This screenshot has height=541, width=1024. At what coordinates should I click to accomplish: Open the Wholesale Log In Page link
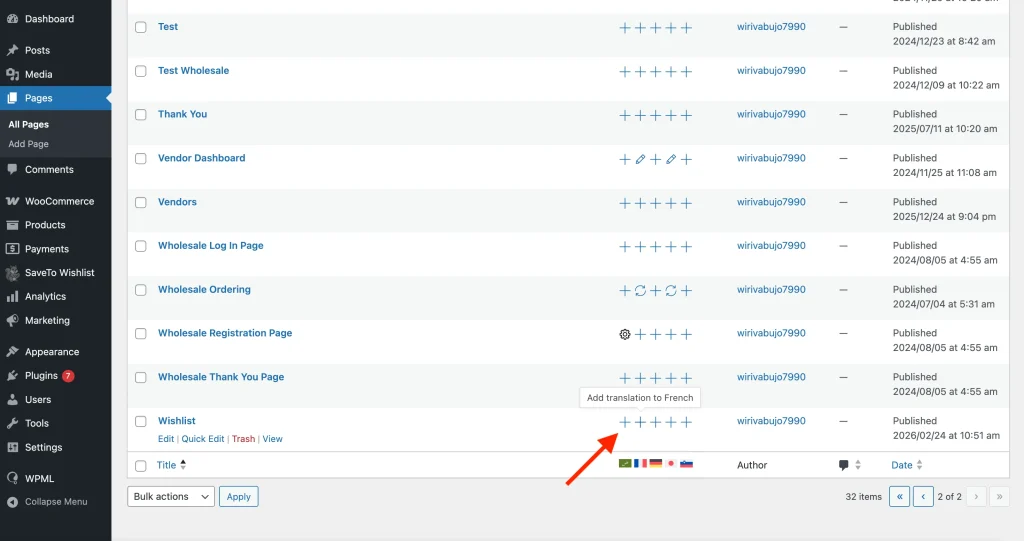click(210, 246)
